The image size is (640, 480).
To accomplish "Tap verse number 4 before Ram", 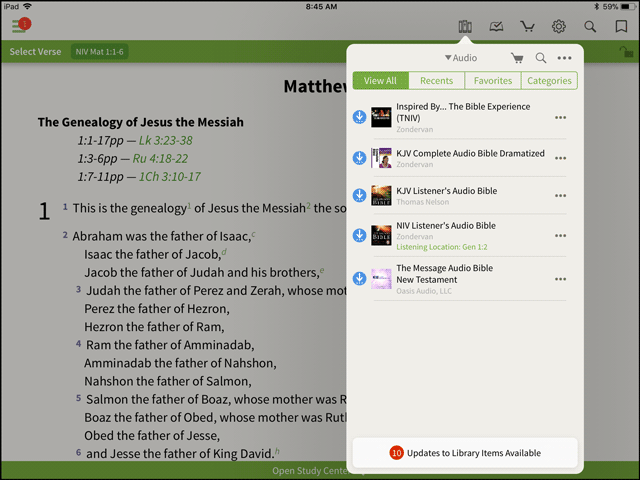I will (78, 344).
